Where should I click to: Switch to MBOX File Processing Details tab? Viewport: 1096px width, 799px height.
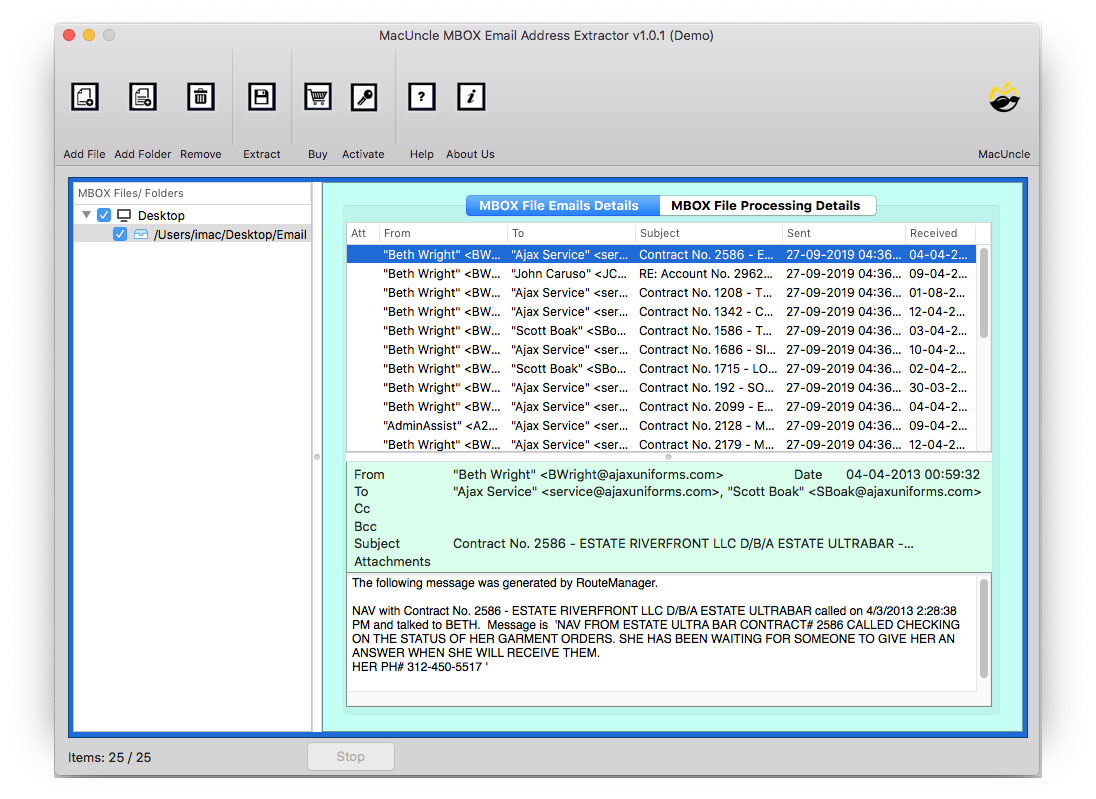coord(767,205)
